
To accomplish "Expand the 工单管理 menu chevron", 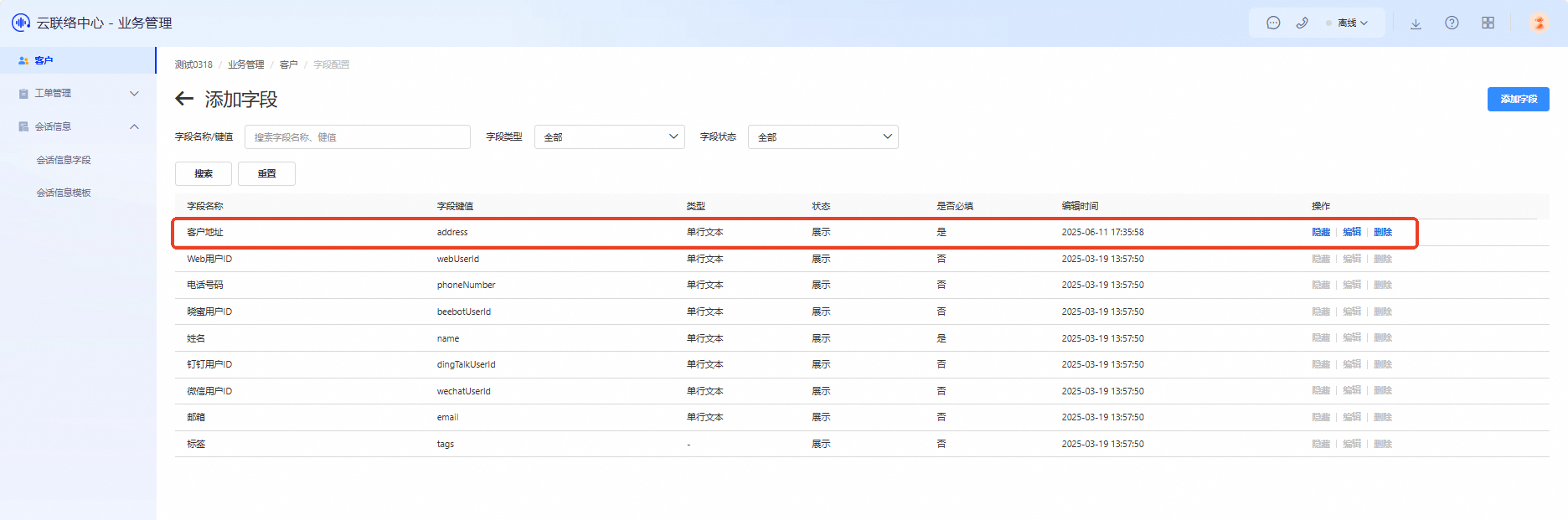I will (134, 94).
